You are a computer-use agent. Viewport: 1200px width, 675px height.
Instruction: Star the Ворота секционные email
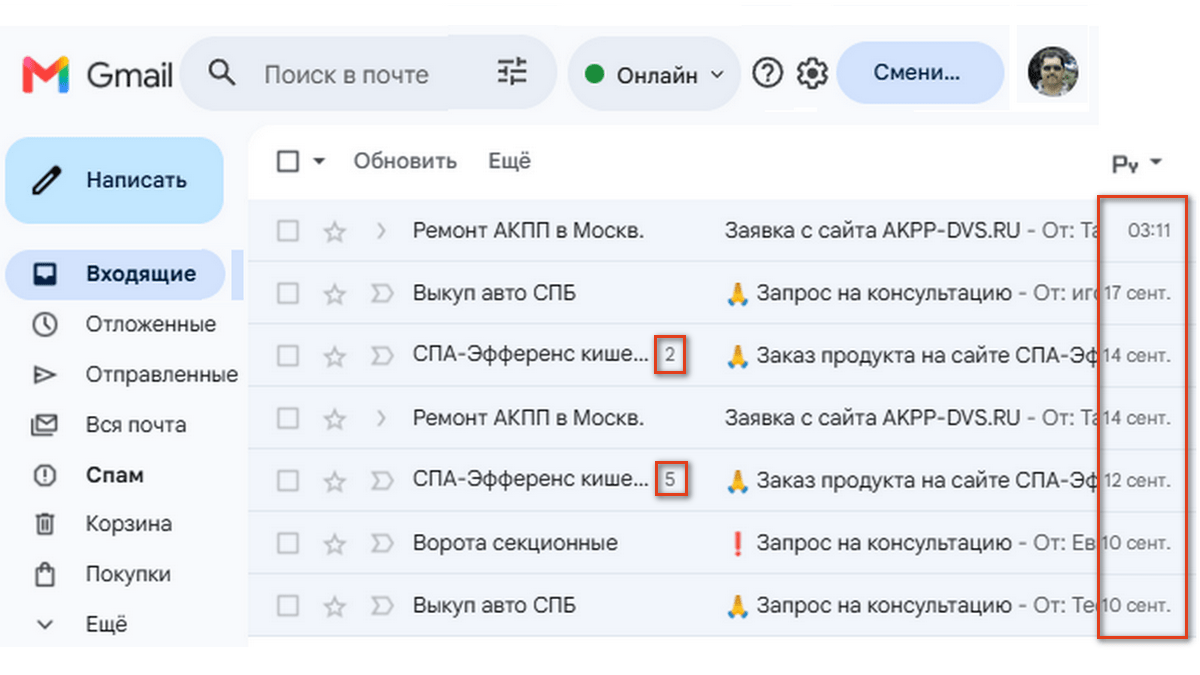point(334,544)
